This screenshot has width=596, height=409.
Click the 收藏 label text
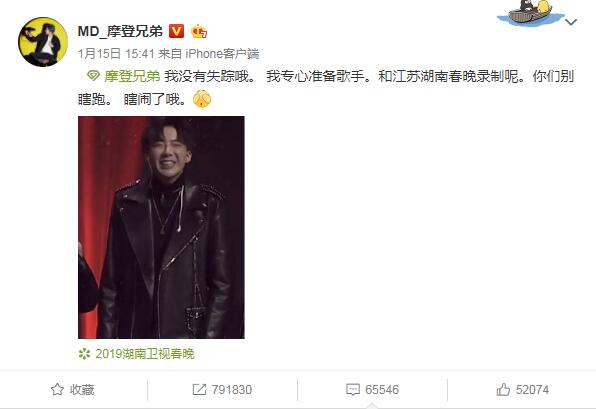point(82,390)
